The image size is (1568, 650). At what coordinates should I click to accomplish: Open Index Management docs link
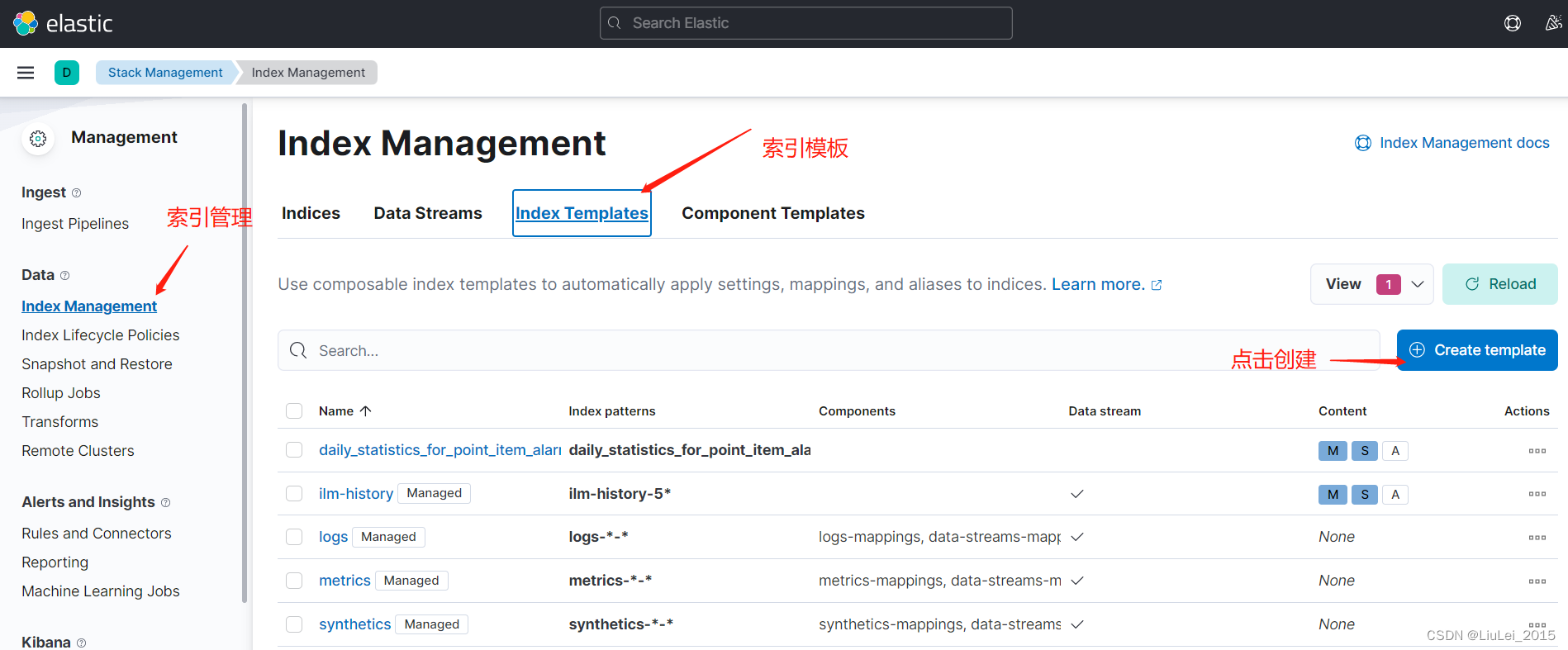coord(1464,143)
